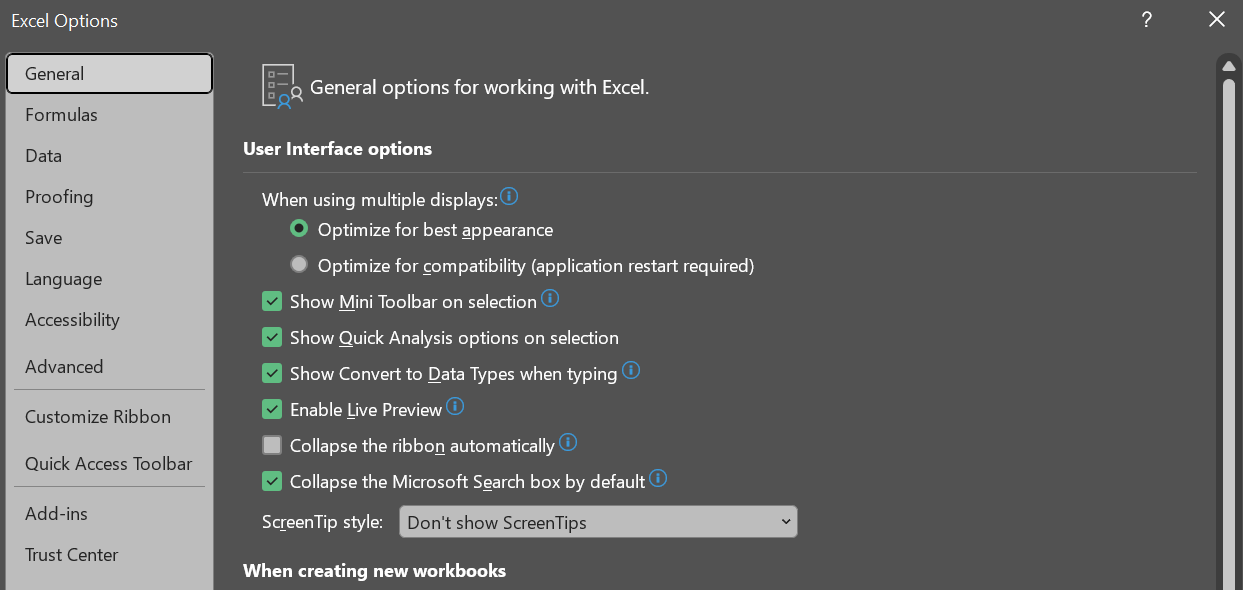Image resolution: width=1243 pixels, height=590 pixels.
Task: Click info icon next to Convert to Data Types
Action: click(x=631, y=370)
